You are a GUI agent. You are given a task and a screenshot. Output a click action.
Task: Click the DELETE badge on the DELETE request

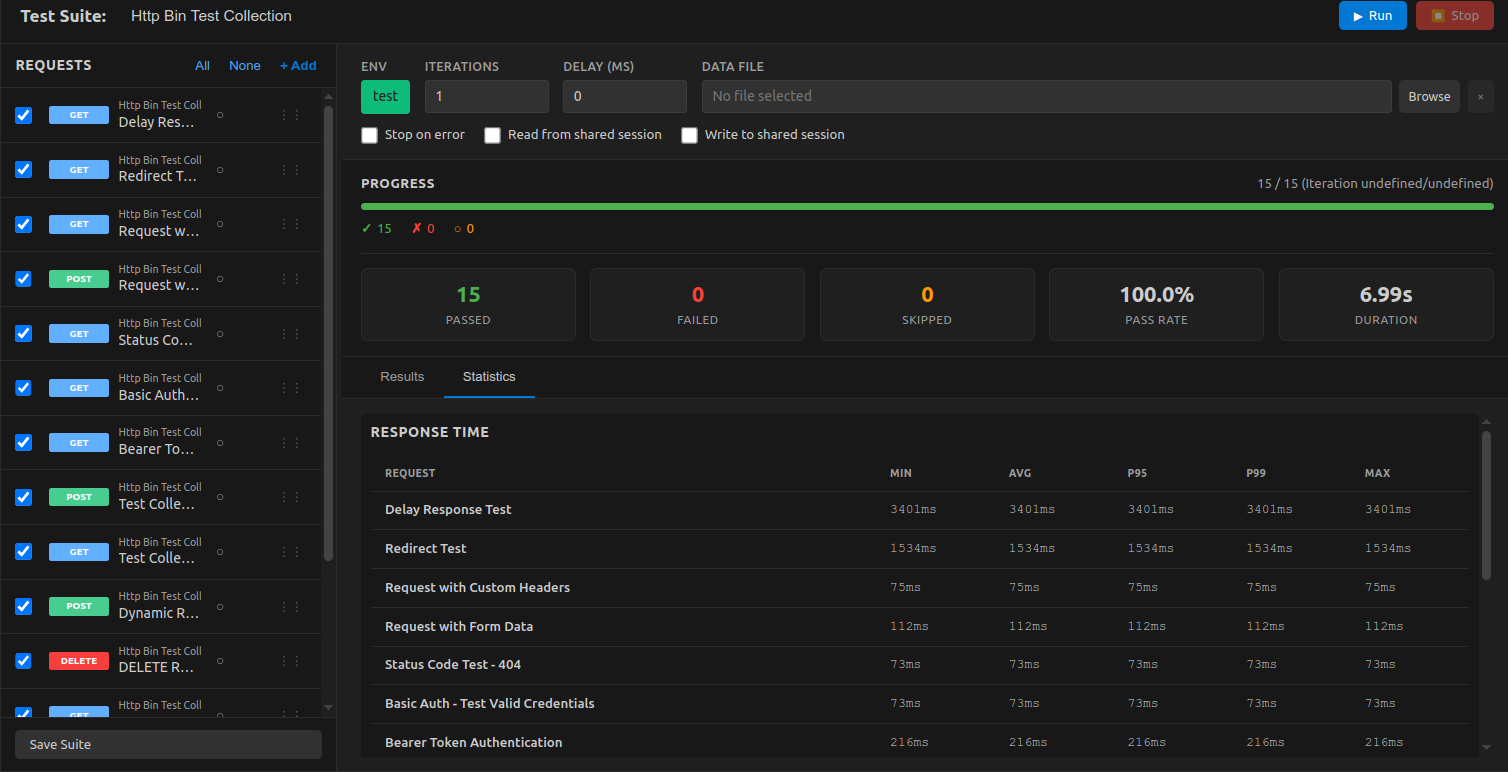click(79, 661)
